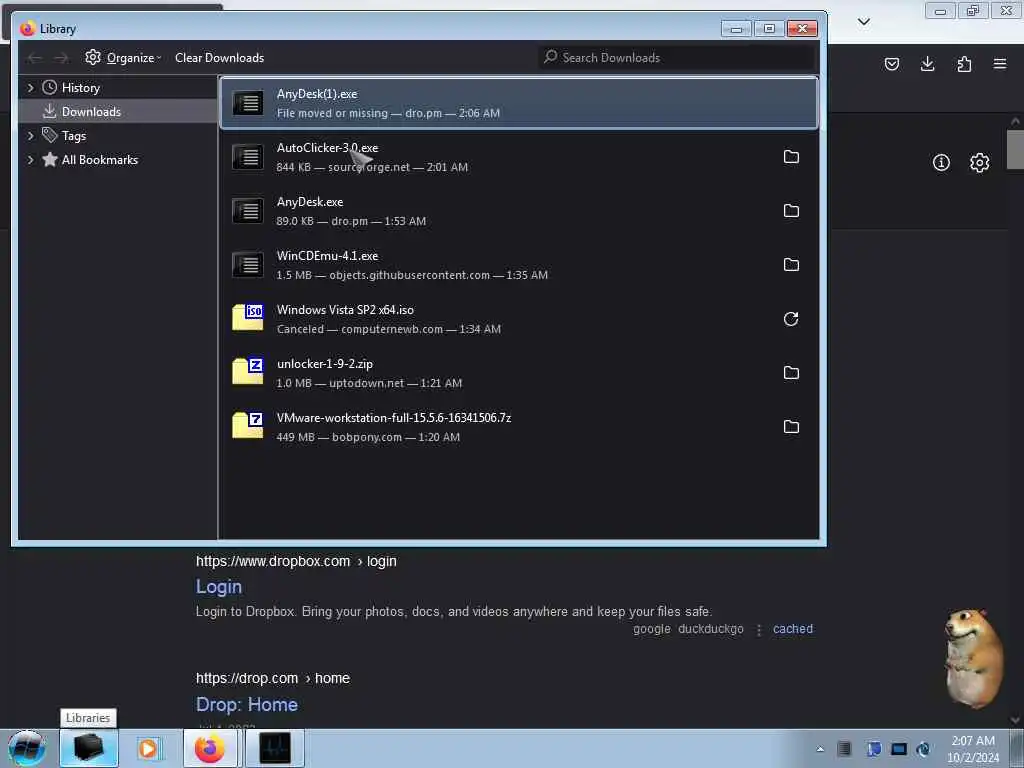Click the VMware 7z archive icon
Viewport: 1024px width, 768px height.
(x=248, y=425)
